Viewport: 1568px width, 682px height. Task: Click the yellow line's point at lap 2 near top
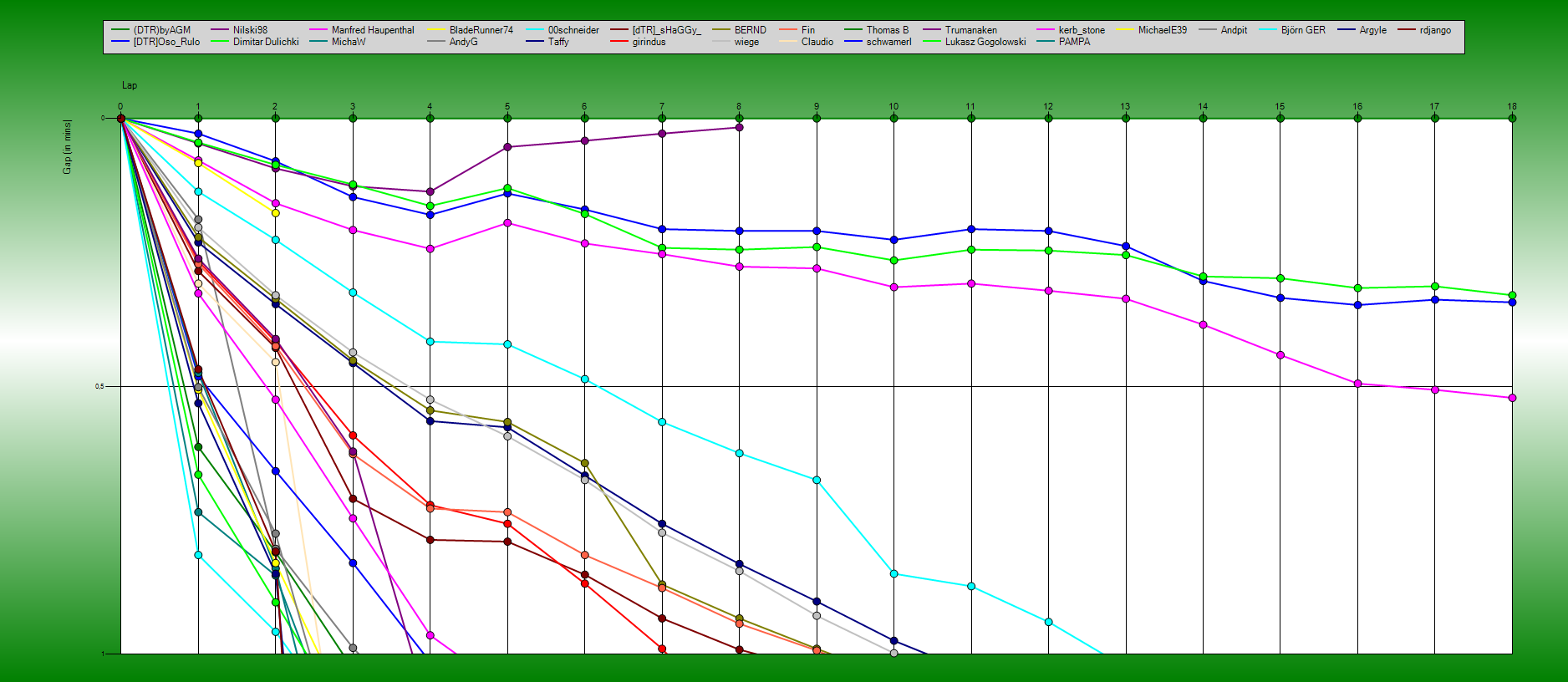pos(276,213)
